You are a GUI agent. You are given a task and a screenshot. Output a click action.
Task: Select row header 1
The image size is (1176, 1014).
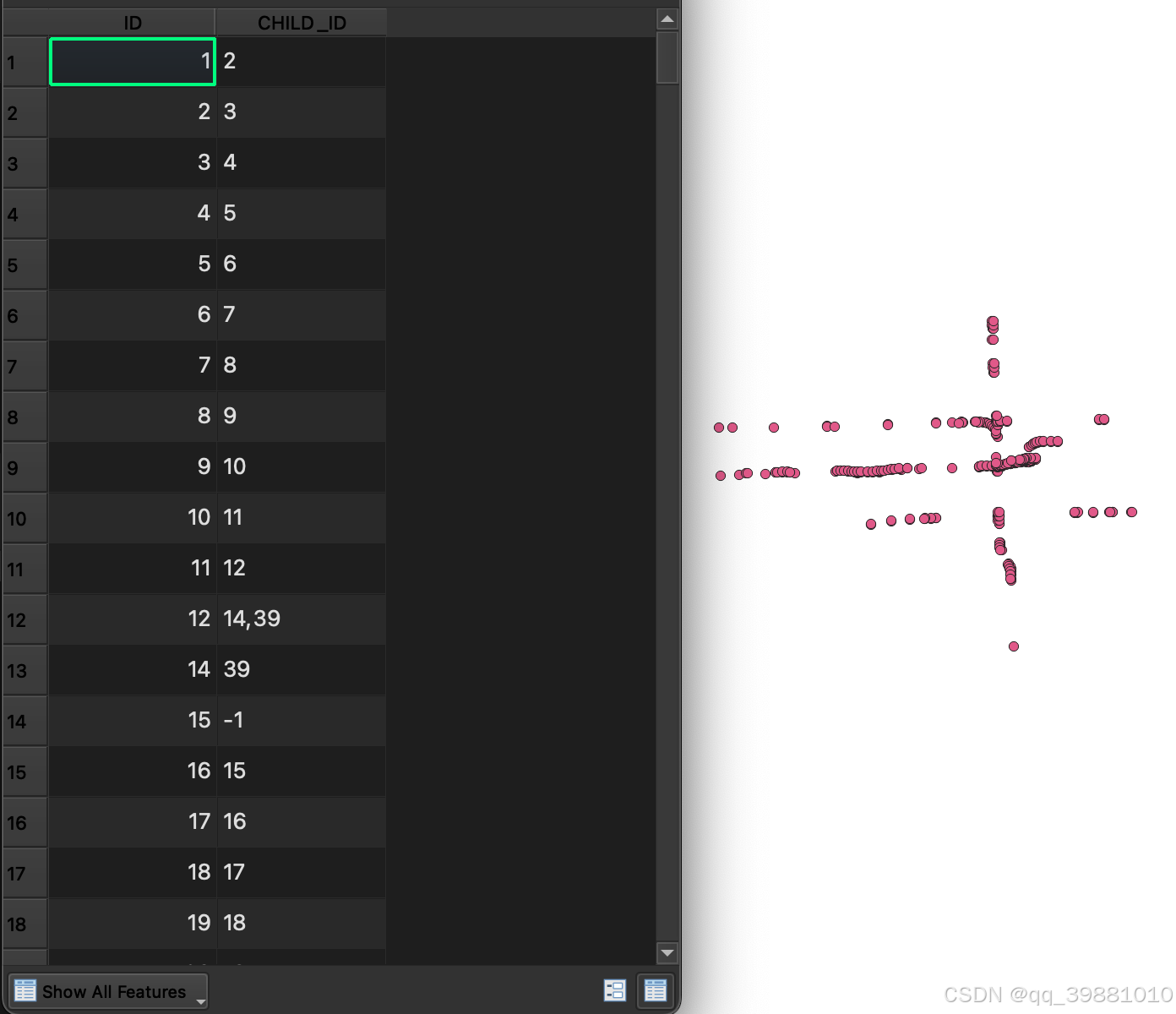(25, 62)
